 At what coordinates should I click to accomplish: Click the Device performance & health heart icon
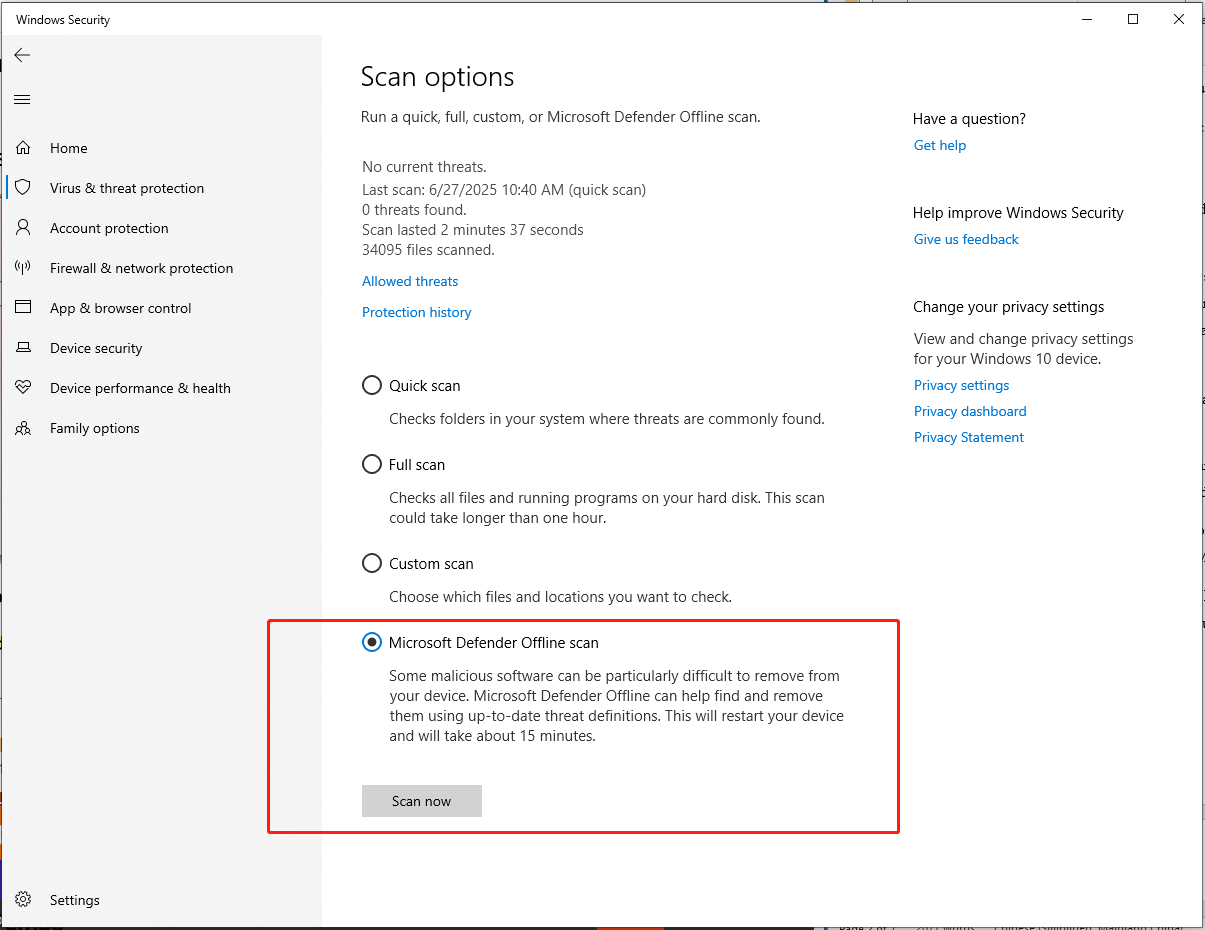point(23,388)
